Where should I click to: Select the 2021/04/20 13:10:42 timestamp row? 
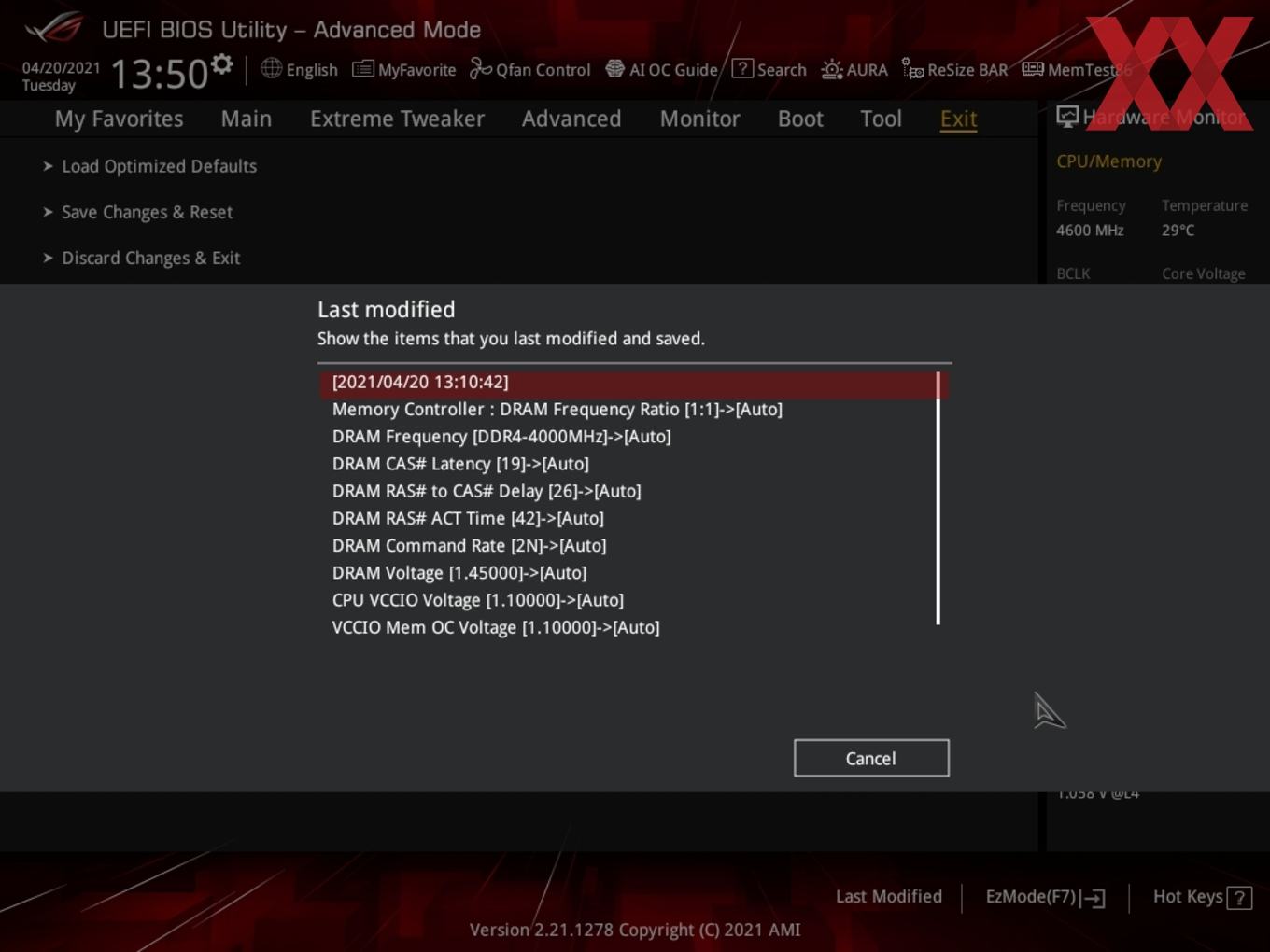tap(634, 383)
